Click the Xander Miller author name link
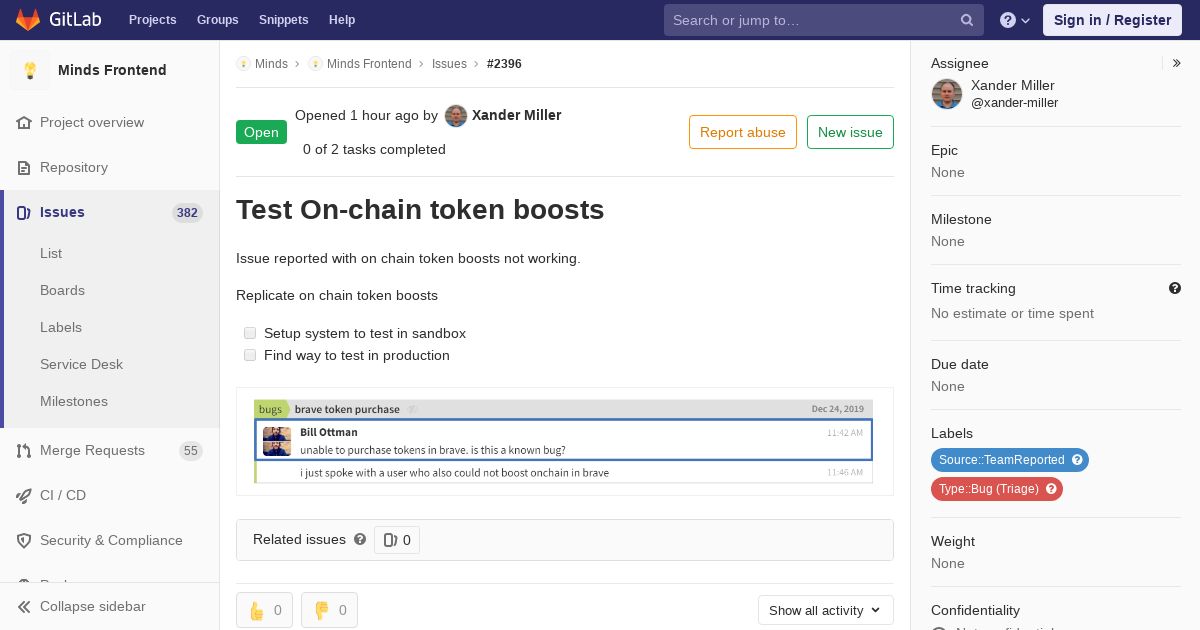 [x=516, y=116]
